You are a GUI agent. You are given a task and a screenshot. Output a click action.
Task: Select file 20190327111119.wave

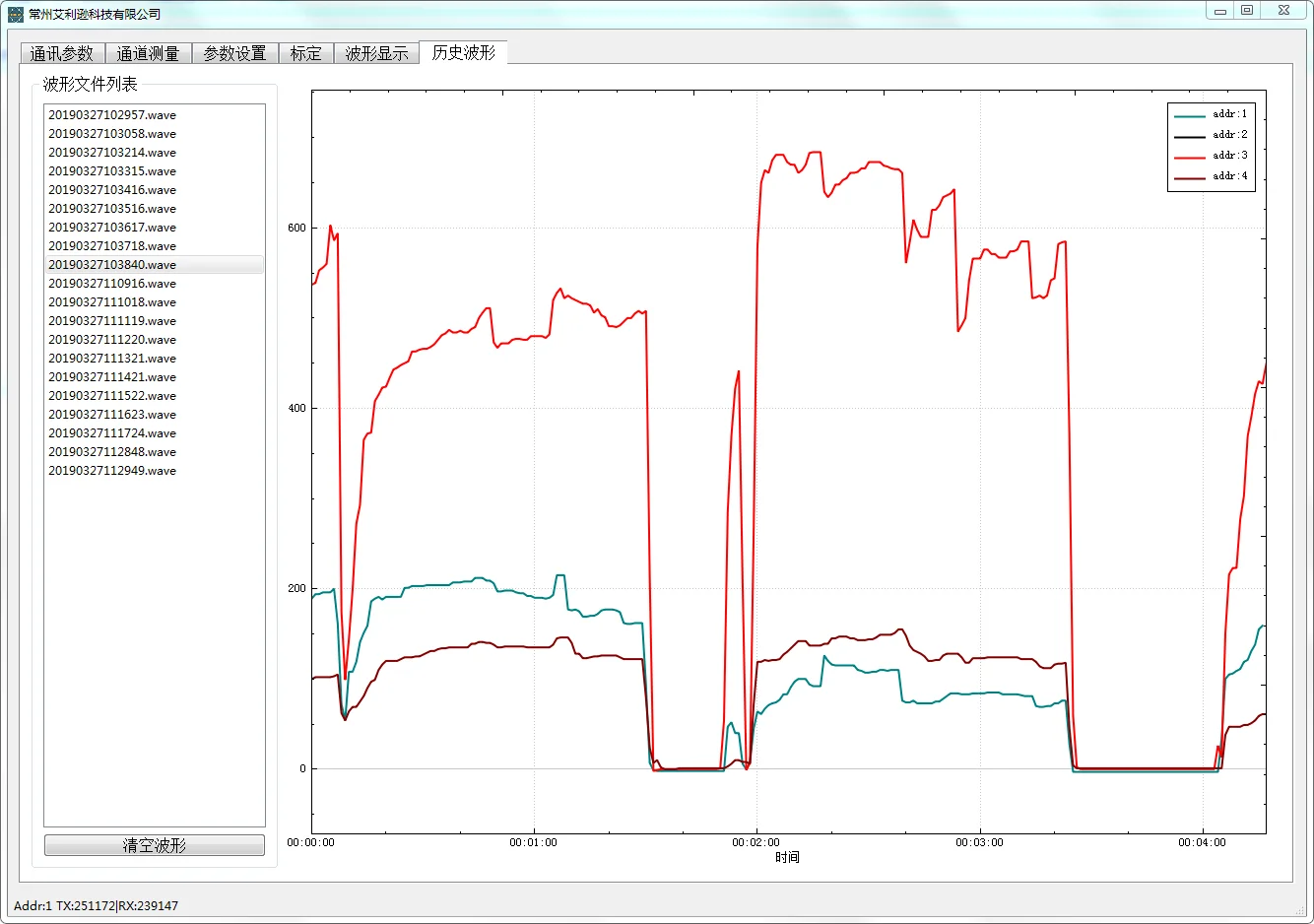pyautogui.click(x=155, y=321)
